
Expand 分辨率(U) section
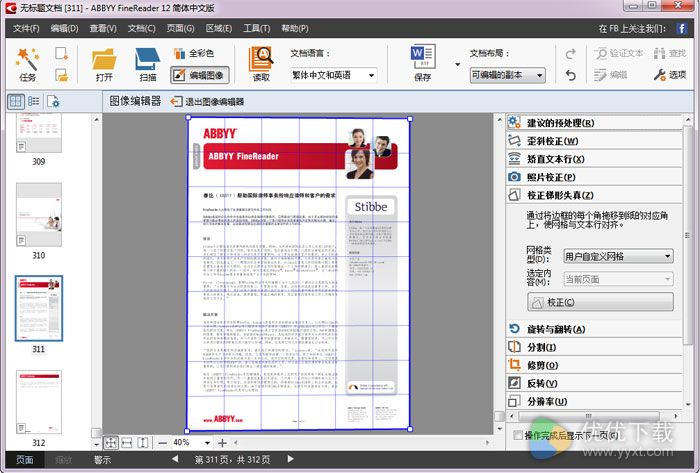(594, 401)
